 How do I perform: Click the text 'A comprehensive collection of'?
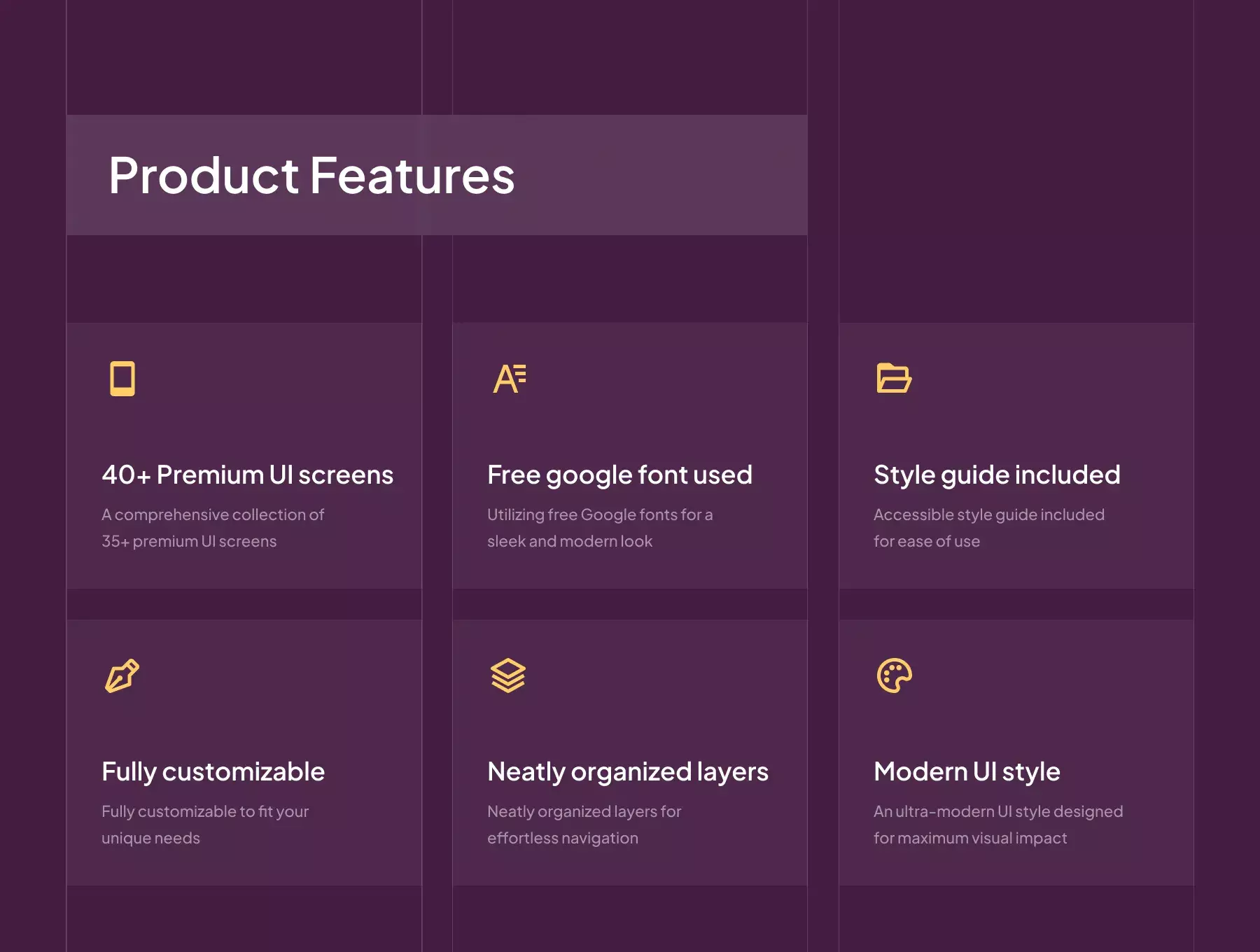pyautogui.click(x=213, y=514)
